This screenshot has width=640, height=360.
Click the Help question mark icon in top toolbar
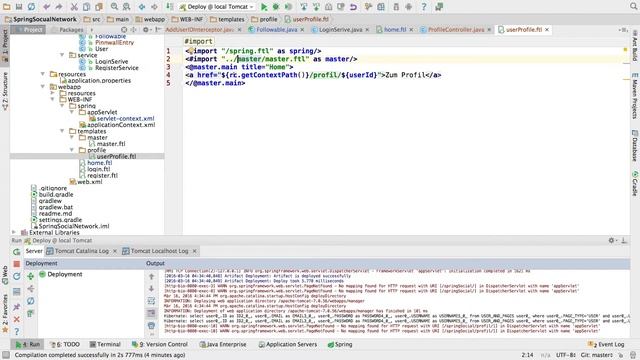click(x=424, y=7)
